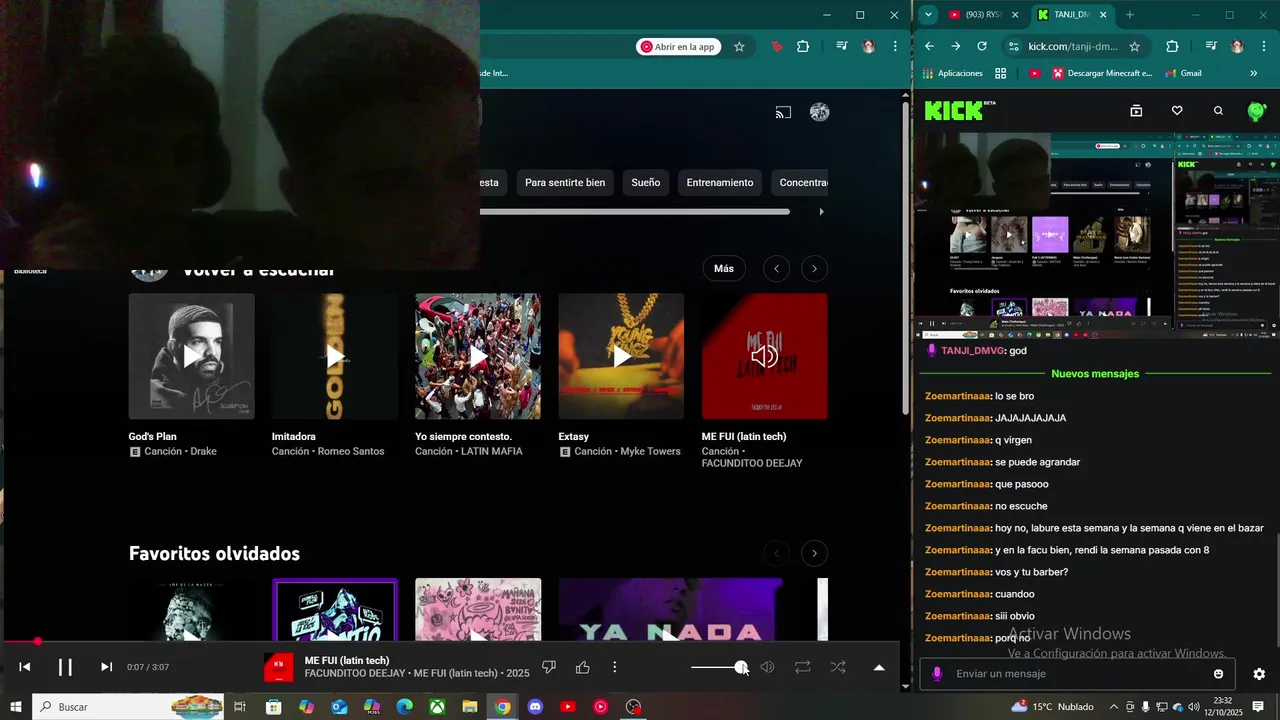Image resolution: width=1280 pixels, height=720 pixels.
Task: Seek on the song progress bar
Action: (450, 642)
